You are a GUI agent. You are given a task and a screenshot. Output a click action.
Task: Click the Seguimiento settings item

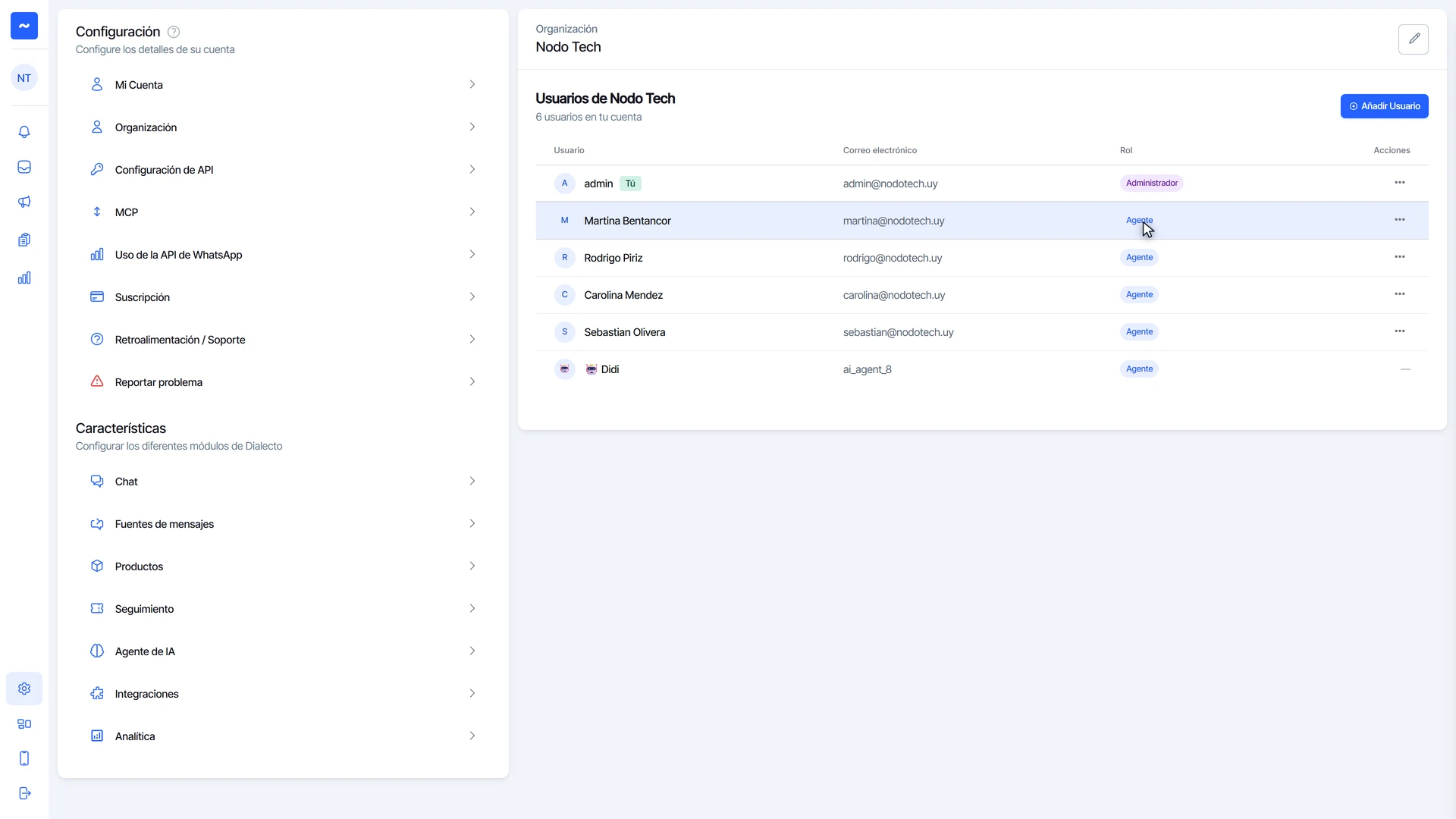point(283,609)
